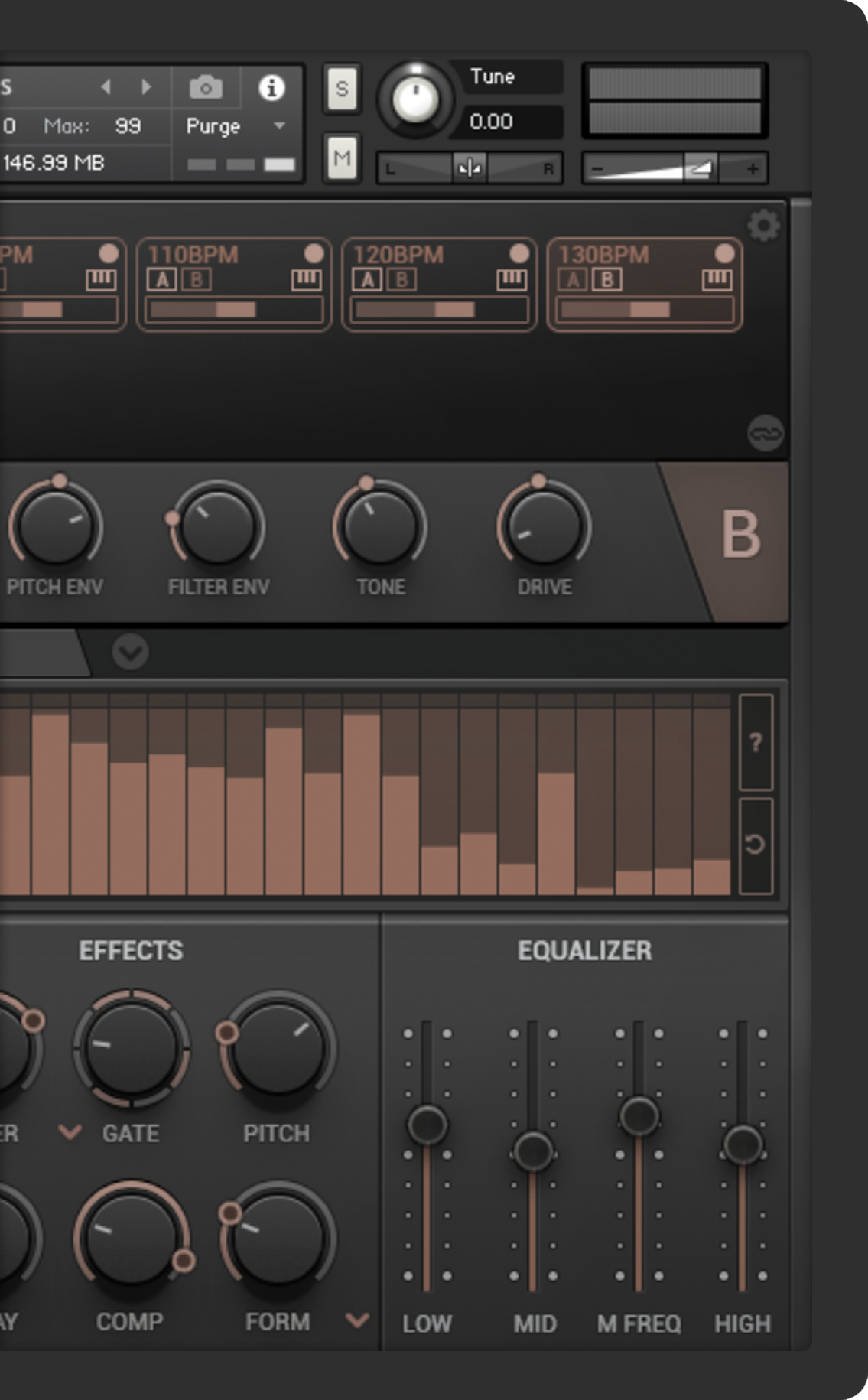The image size is (868, 1400).
Task: Click the TONE knob
Action: click(x=380, y=526)
